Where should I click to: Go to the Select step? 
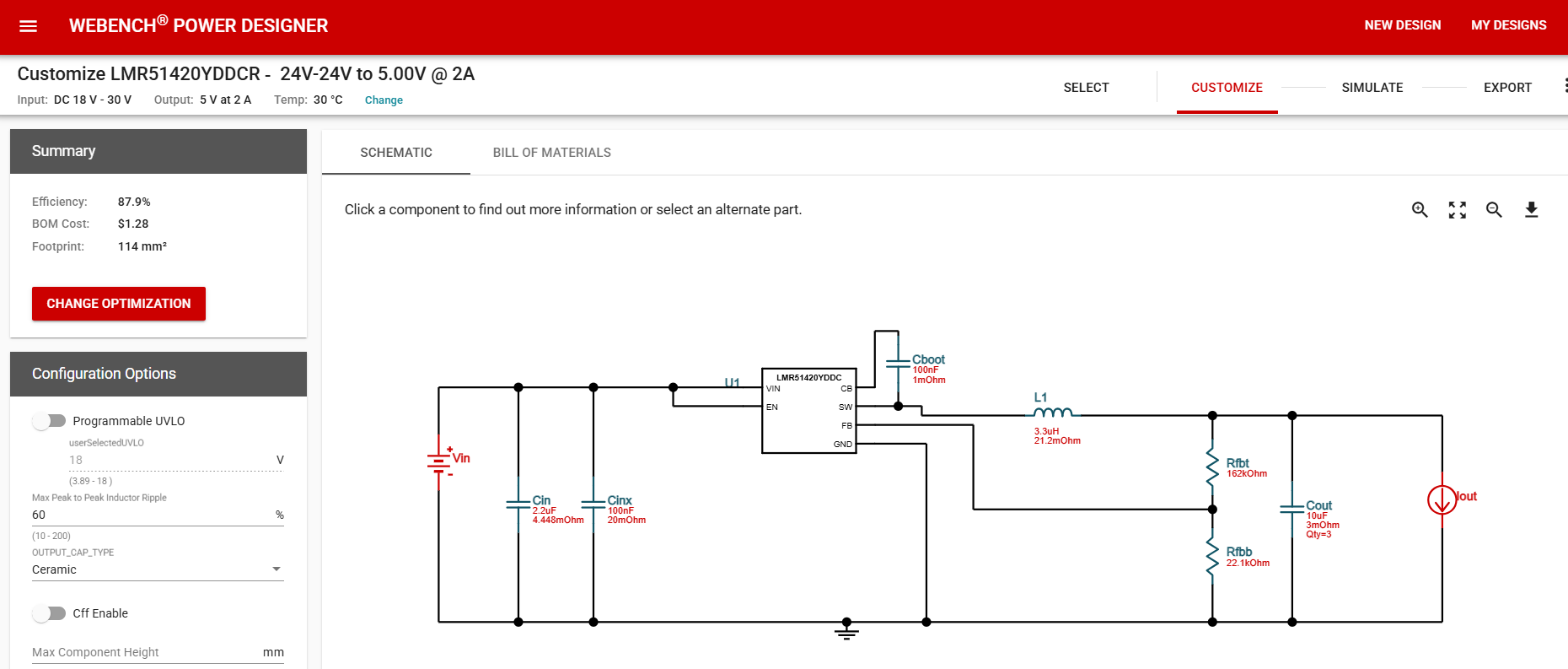(1086, 88)
